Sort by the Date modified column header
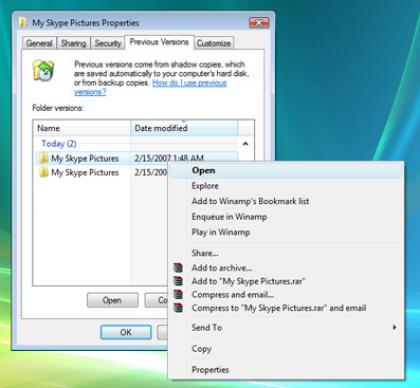This screenshot has height=388, width=420. 184,128
